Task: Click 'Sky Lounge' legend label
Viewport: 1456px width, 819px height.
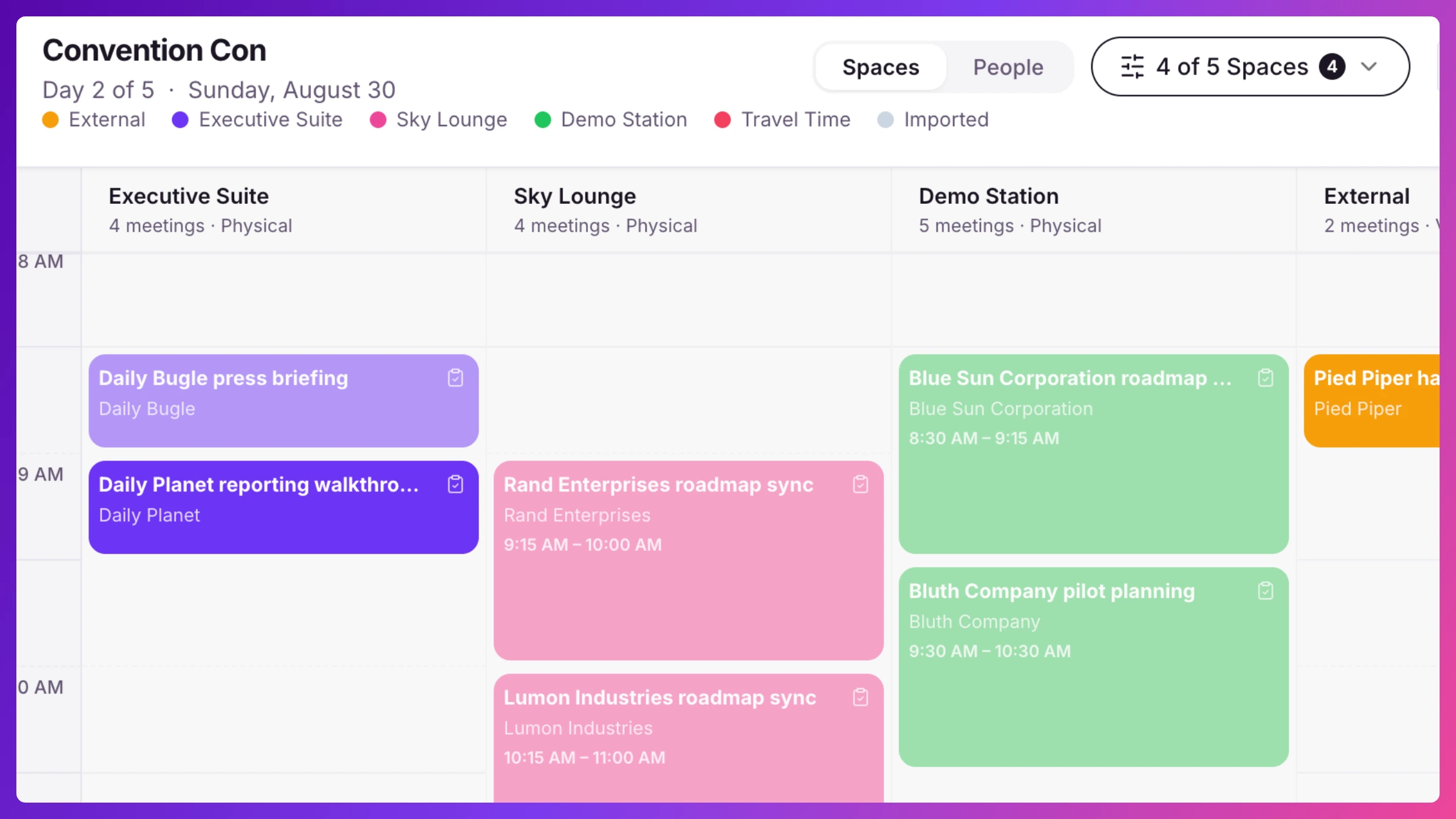Action: [x=452, y=120]
